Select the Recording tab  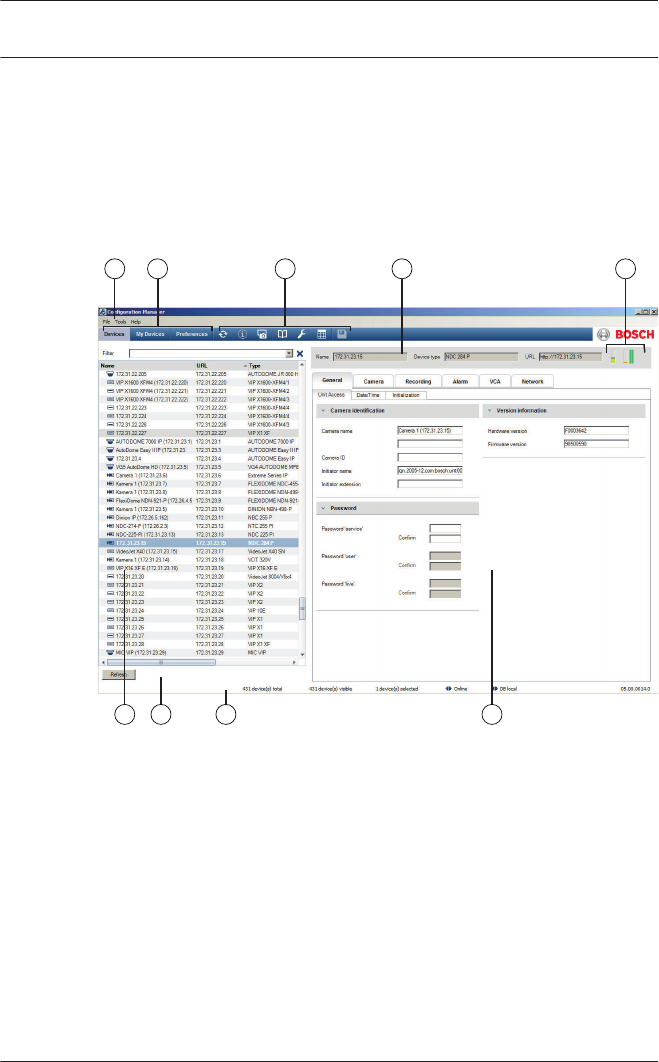418,381
